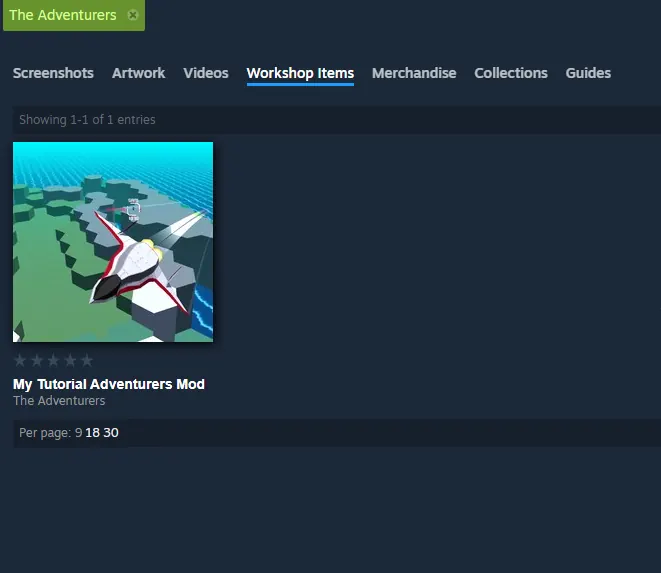
Task: View the Collections tab
Action: click(x=511, y=73)
